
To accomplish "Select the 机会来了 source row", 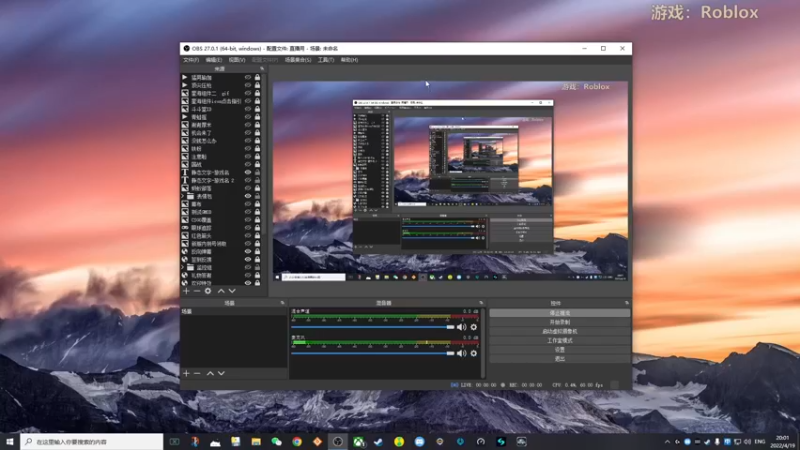I will coord(221,133).
